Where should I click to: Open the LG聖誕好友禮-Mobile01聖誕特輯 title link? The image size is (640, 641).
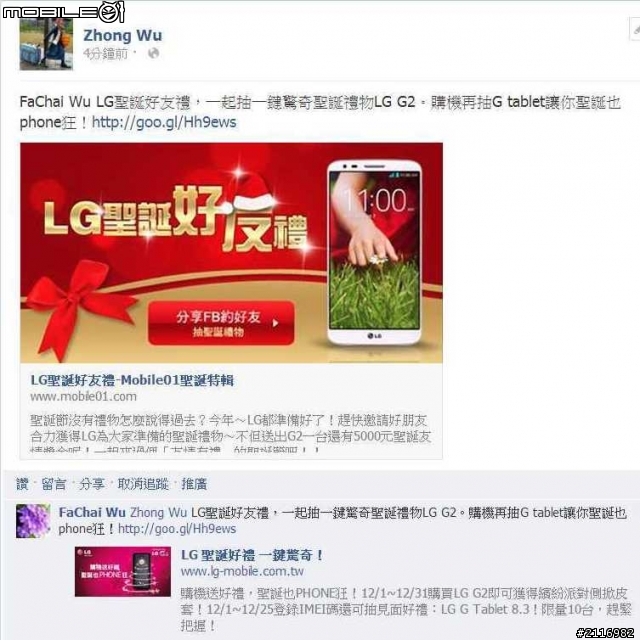132,381
